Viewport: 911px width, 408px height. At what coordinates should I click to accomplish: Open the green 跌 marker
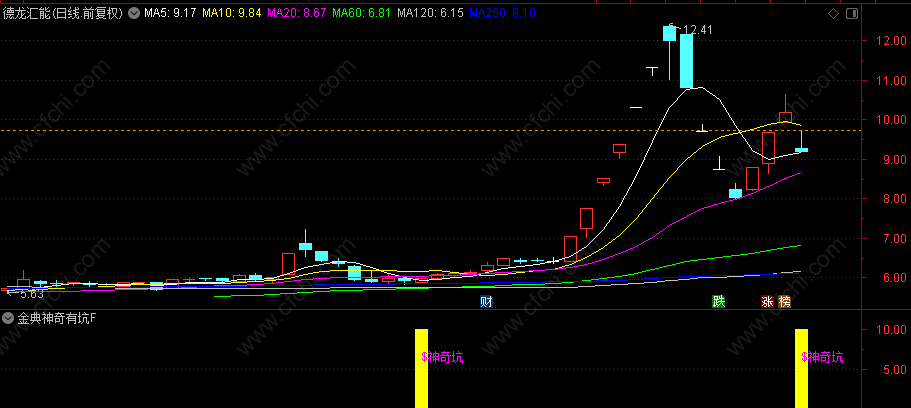[x=719, y=302]
